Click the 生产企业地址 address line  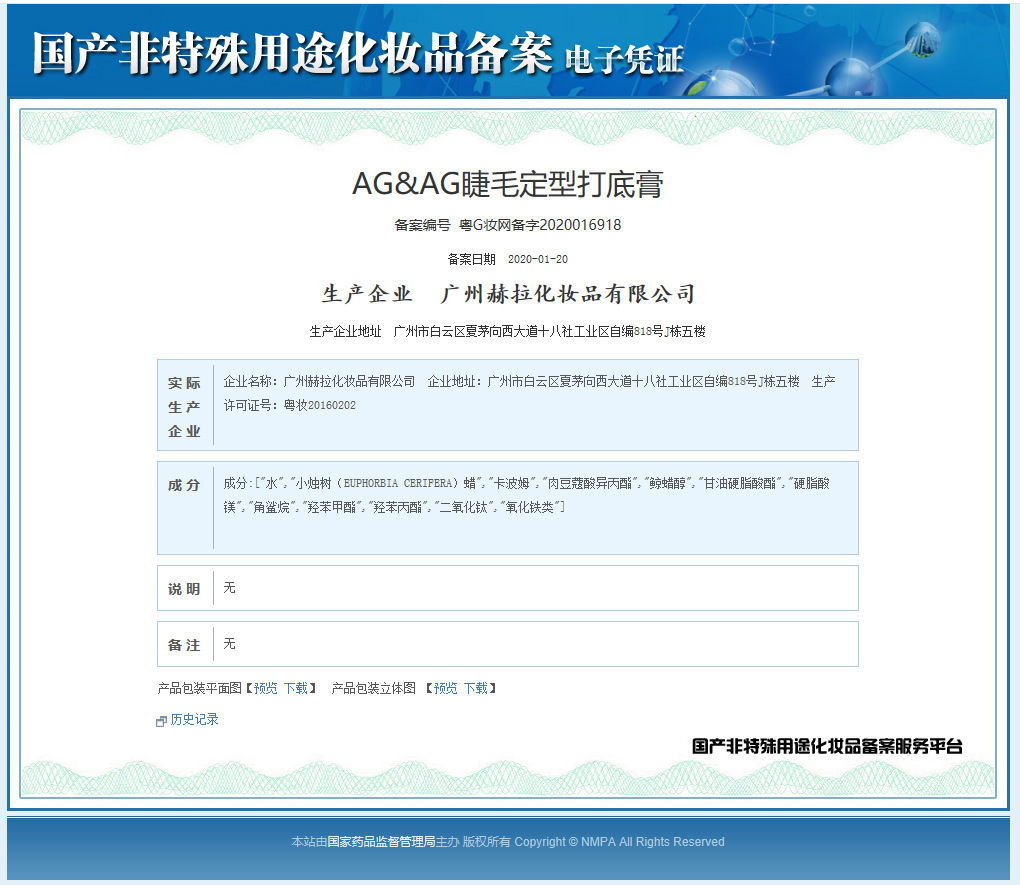point(507,331)
